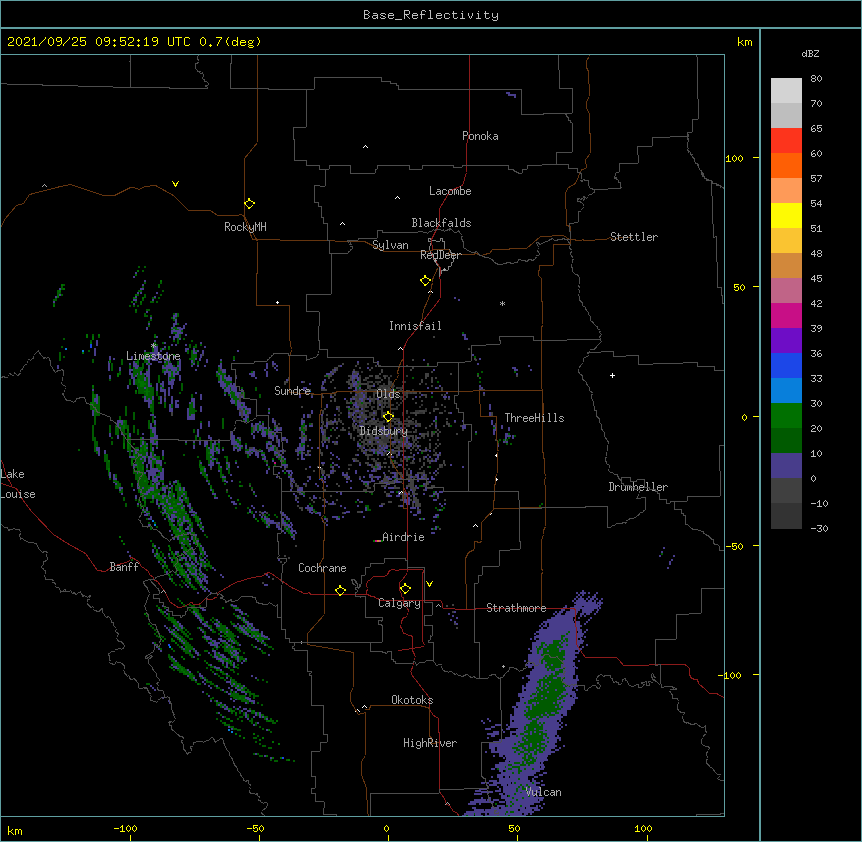Click the Lake Louise label
The image size is (862, 842).
pos(18,484)
